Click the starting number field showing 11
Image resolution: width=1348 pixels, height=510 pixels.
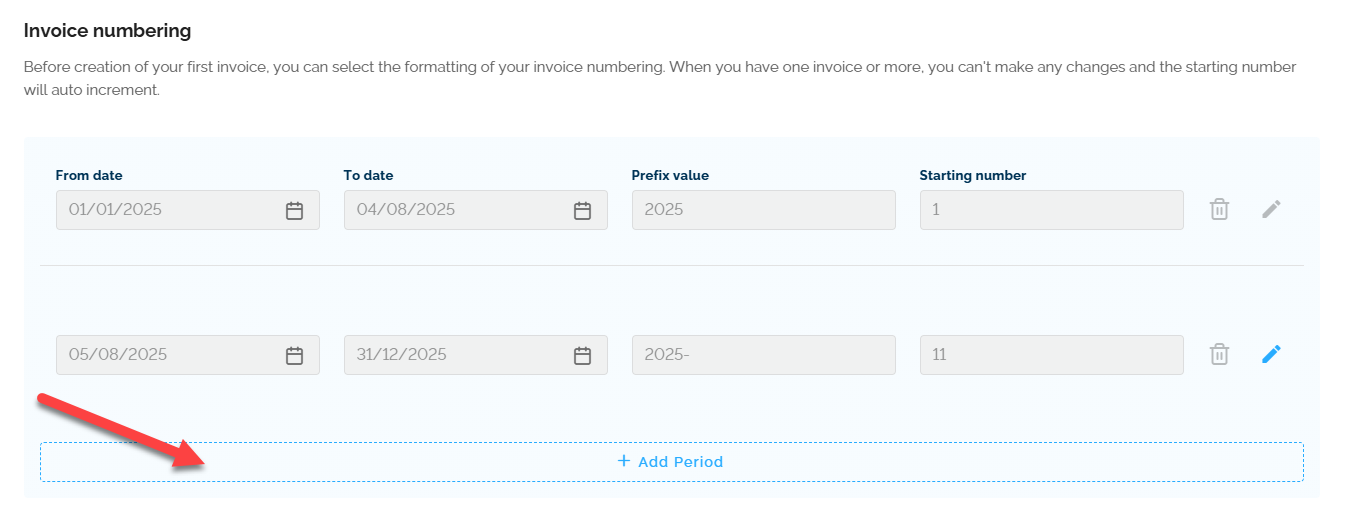(1051, 355)
